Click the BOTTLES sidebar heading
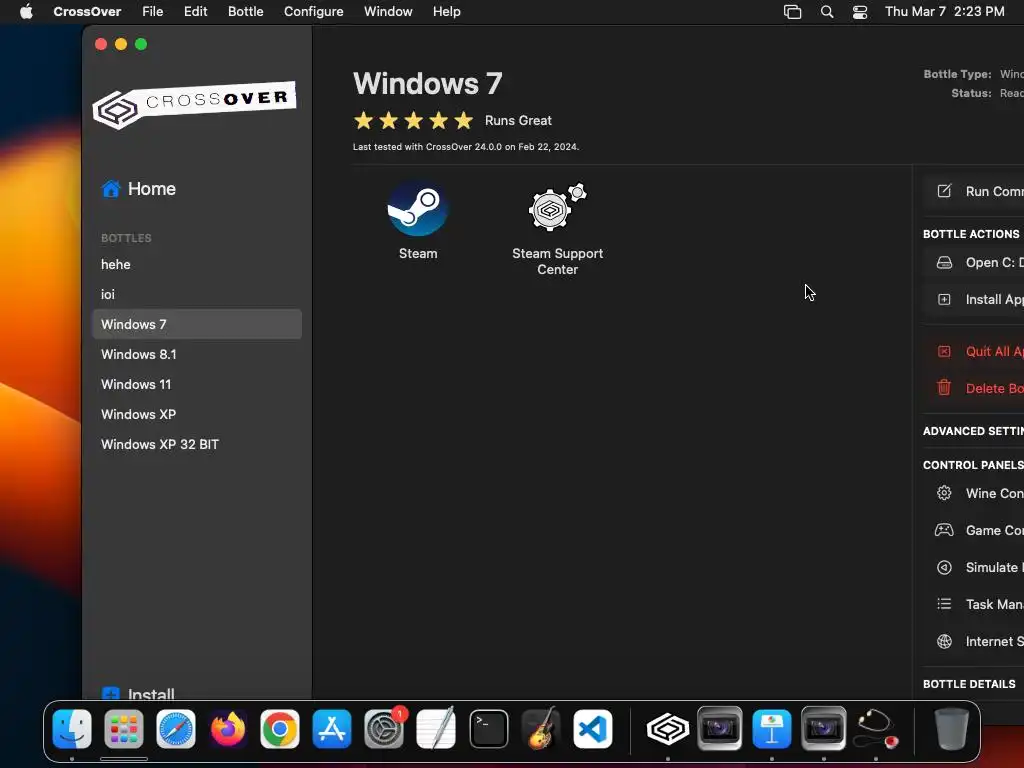The height and width of the screenshot is (768, 1024). pos(126,238)
